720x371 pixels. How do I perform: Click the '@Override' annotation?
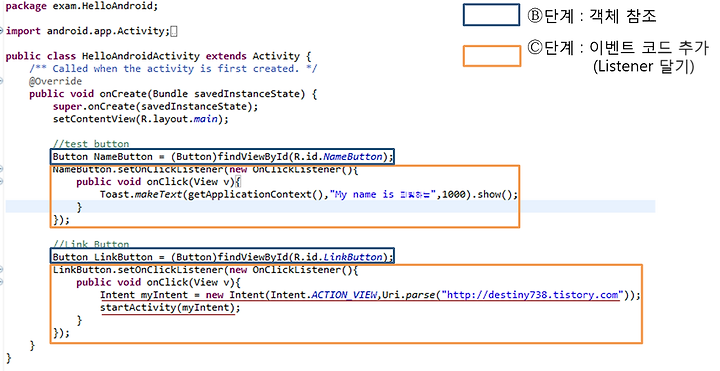[56, 81]
